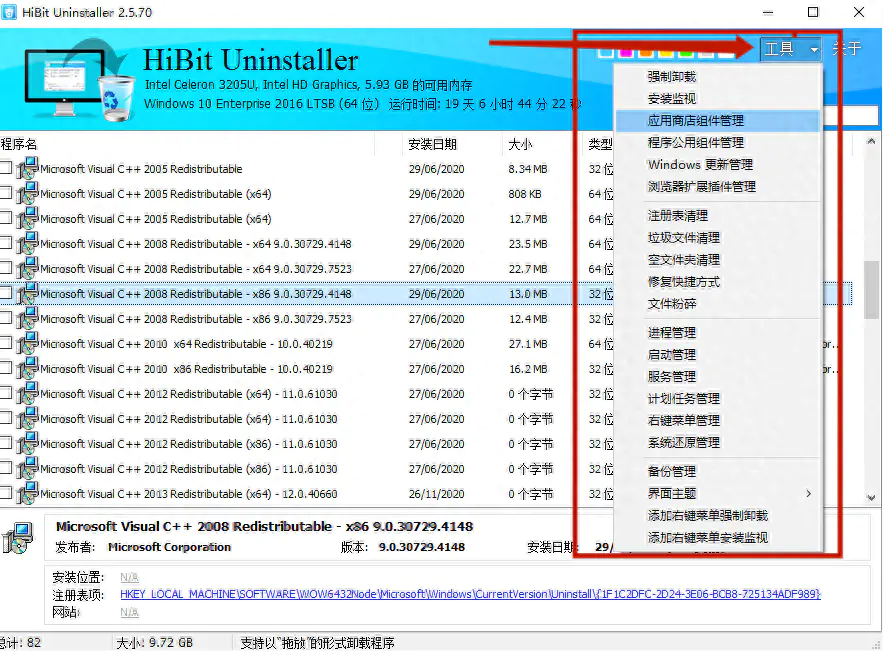Image resolution: width=883 pixels, height=651 pixels.
Task: Select 强制卸载 from the tools menu
Action: [672, 77]
